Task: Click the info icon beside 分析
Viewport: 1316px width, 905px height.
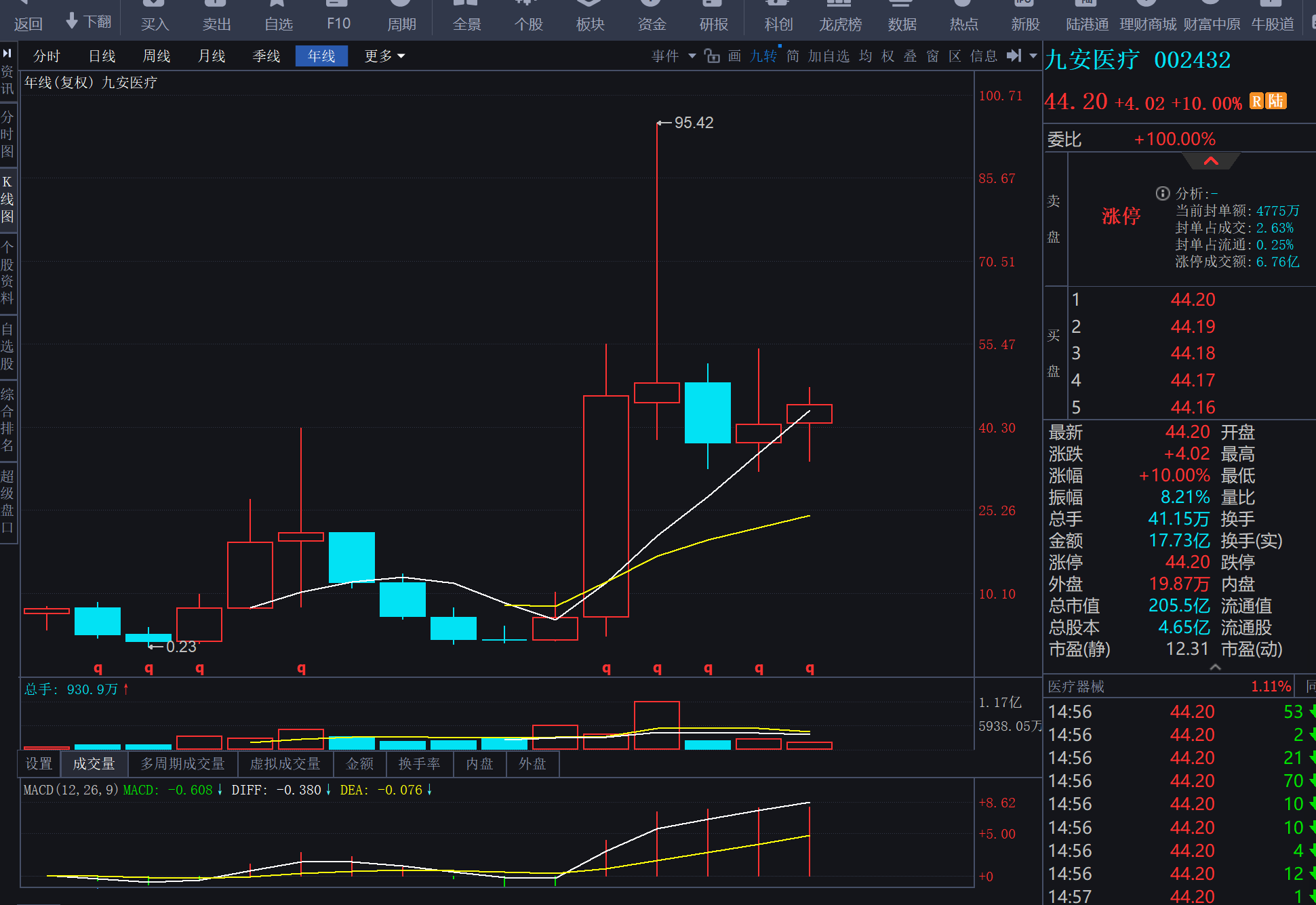Action: (1162, 194)
